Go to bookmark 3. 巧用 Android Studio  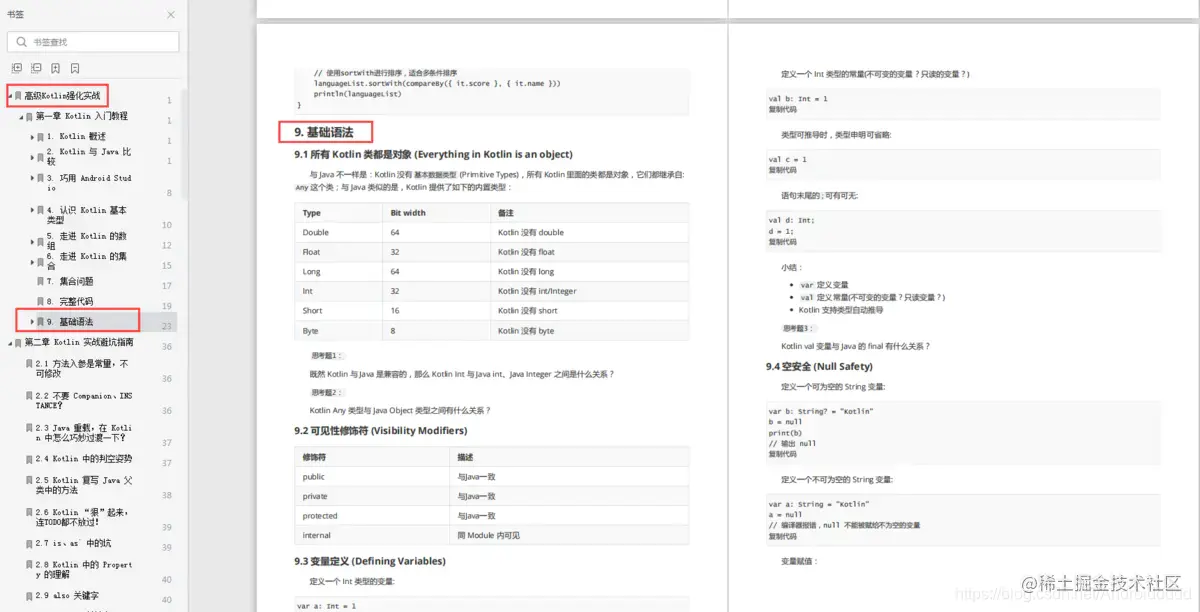(x=89, y=183)
